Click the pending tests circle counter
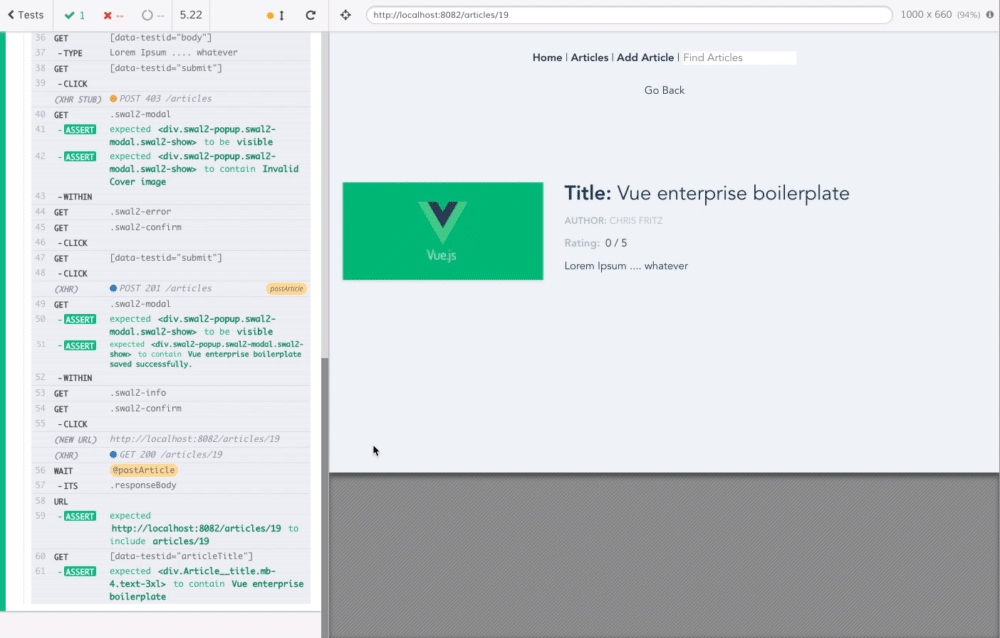 click(152, 15)
